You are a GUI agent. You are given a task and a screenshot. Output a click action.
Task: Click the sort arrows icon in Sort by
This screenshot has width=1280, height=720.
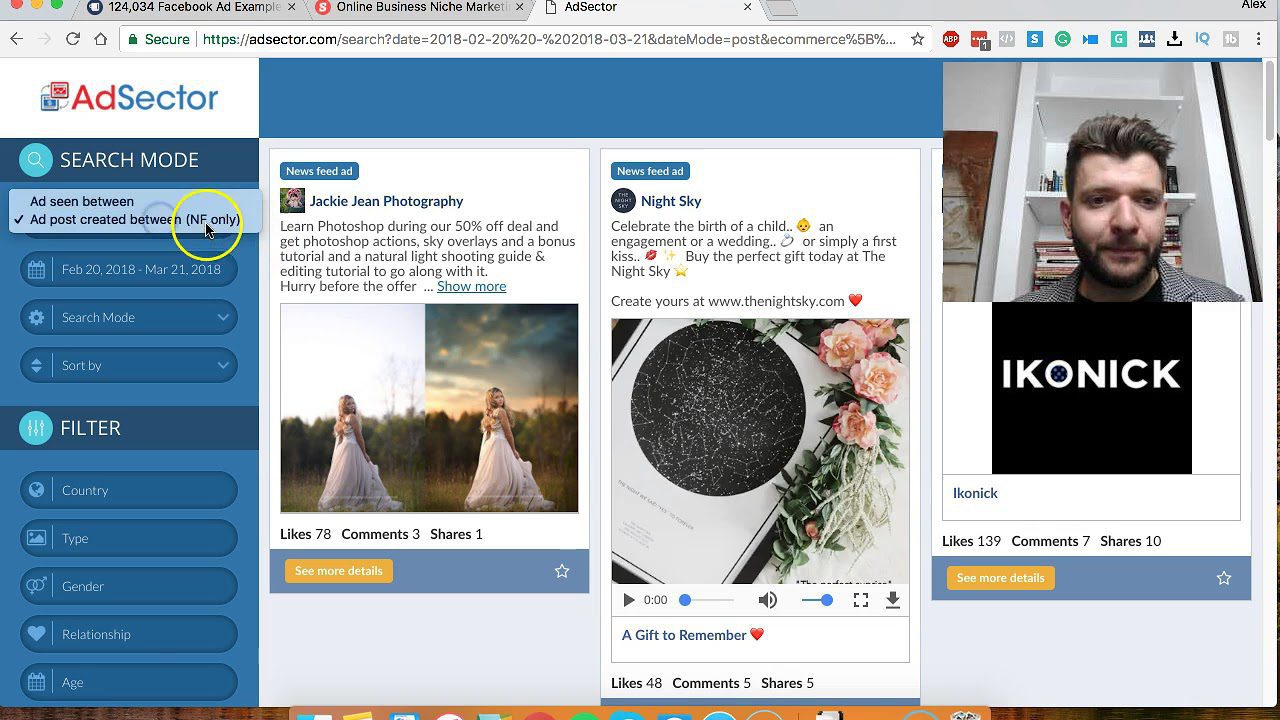point(37,365)
